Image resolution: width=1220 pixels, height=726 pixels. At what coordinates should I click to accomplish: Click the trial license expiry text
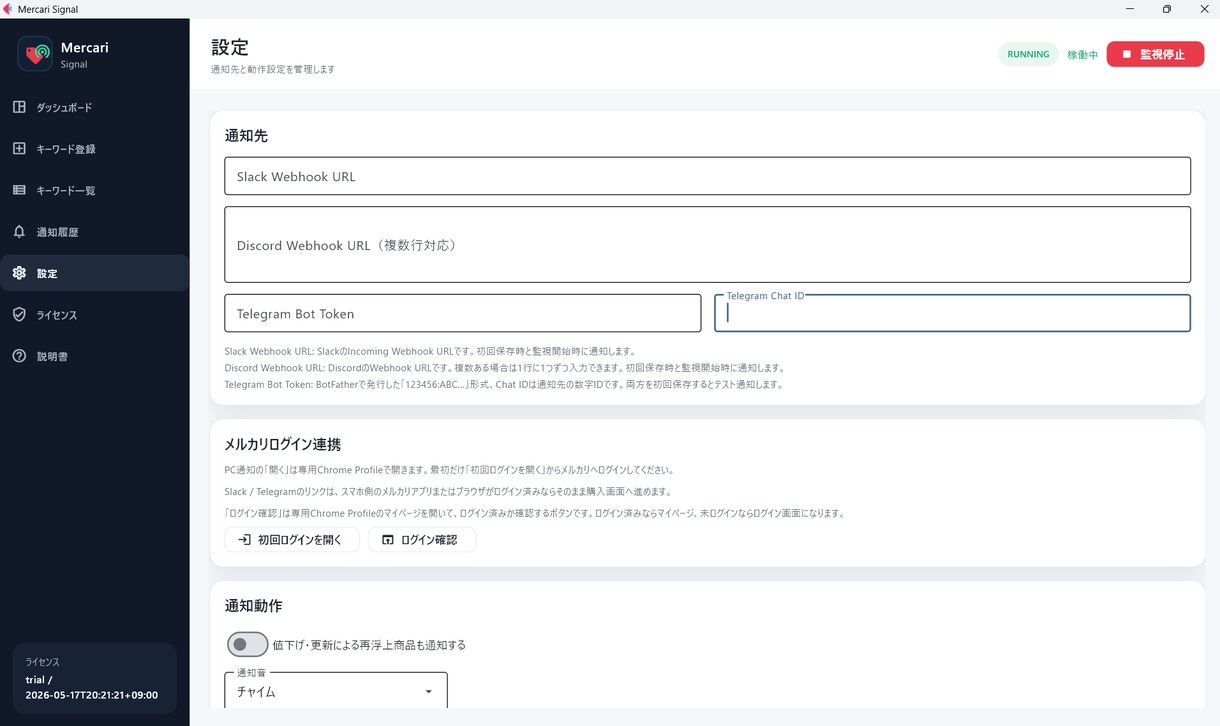pos(92,687)
